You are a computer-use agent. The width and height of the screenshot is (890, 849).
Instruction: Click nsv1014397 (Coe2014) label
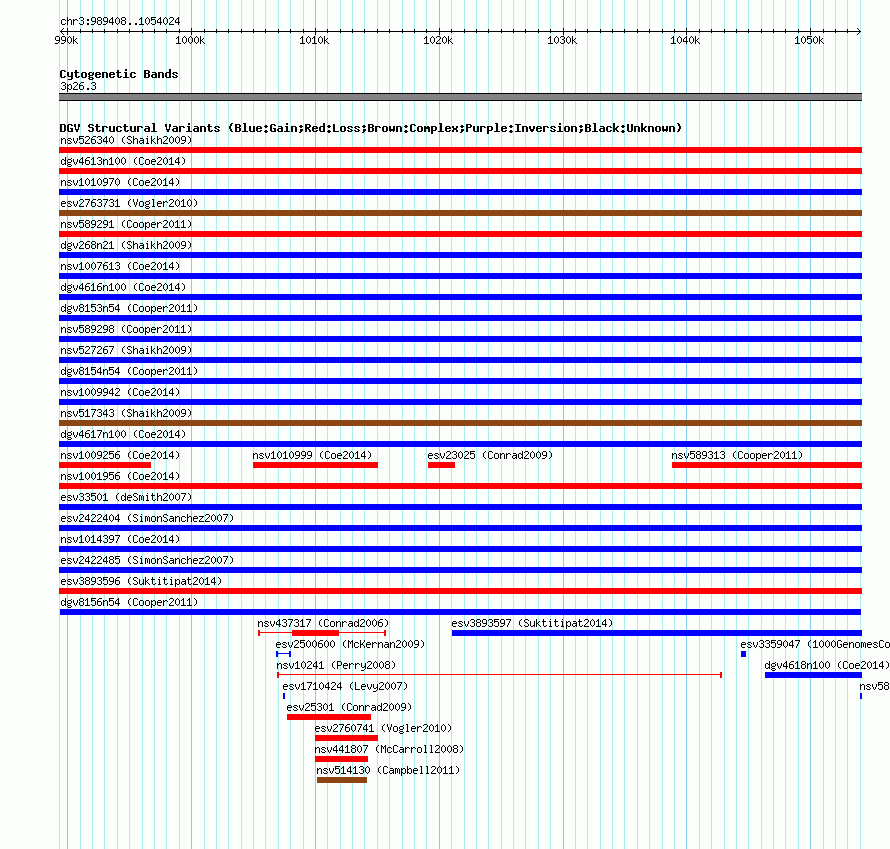(120, 539)
